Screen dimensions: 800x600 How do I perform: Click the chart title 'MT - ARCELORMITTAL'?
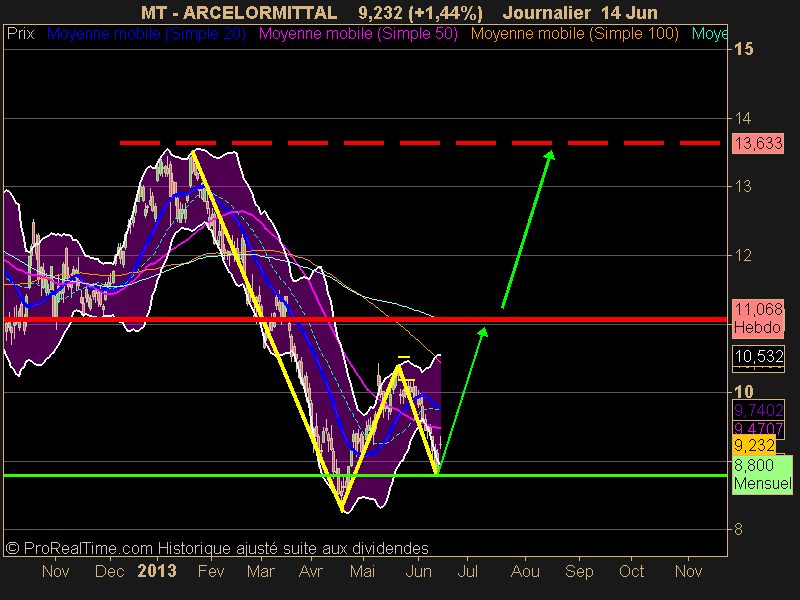pos(239,12)
